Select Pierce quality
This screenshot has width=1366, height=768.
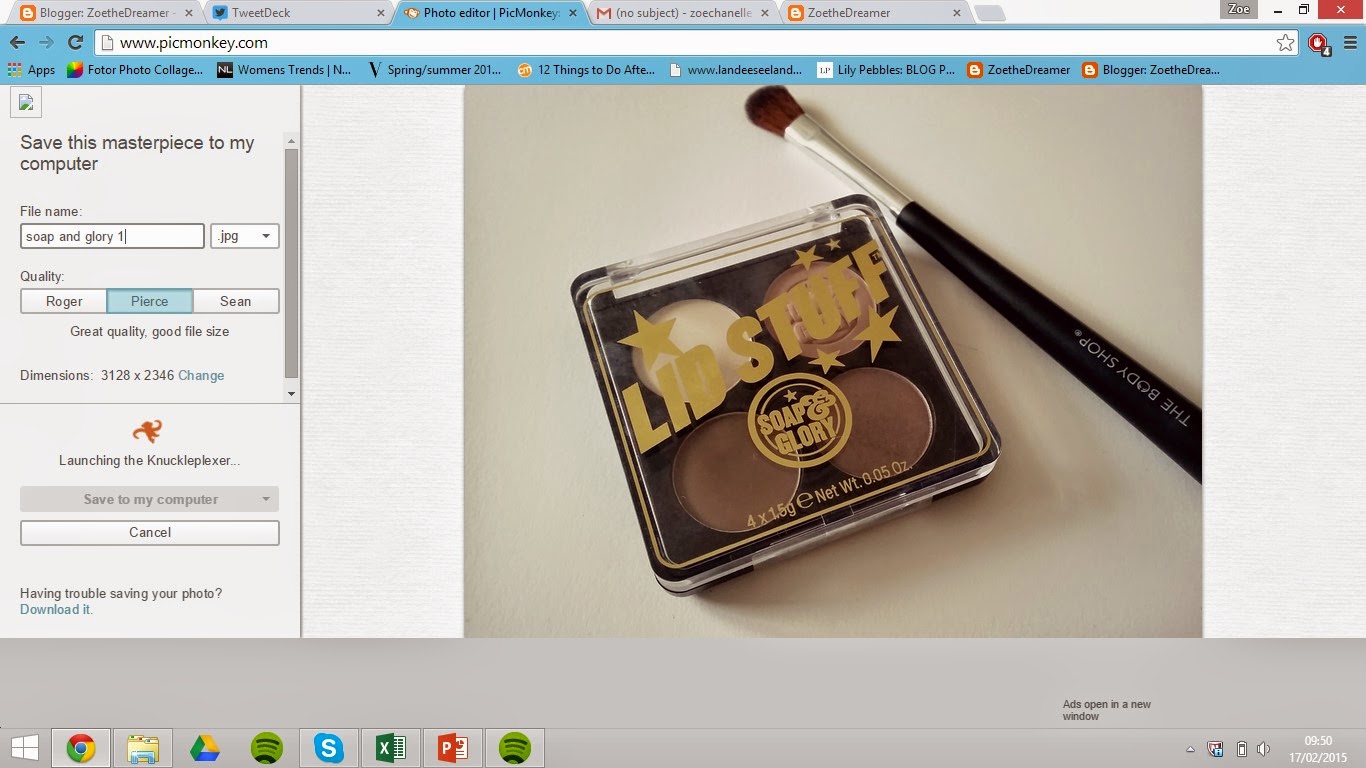coord(150,301)
